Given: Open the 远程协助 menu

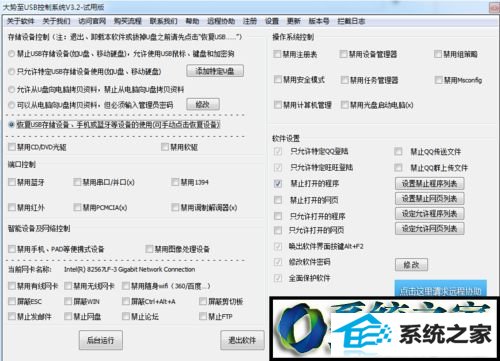Looking at the screenshot, I should pyautogui.click(x=221, y=21).
